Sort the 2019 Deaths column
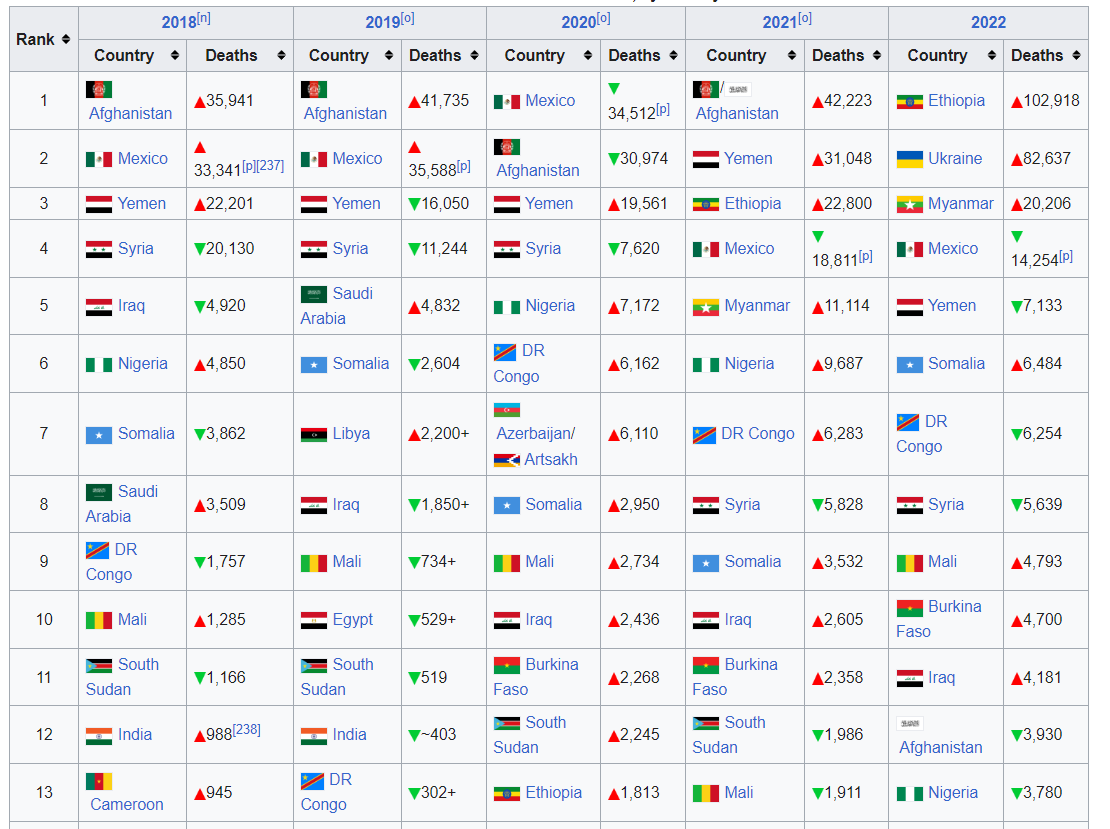Image resolution: width=1110 pixels, height=829 pixels. point(474,55)
